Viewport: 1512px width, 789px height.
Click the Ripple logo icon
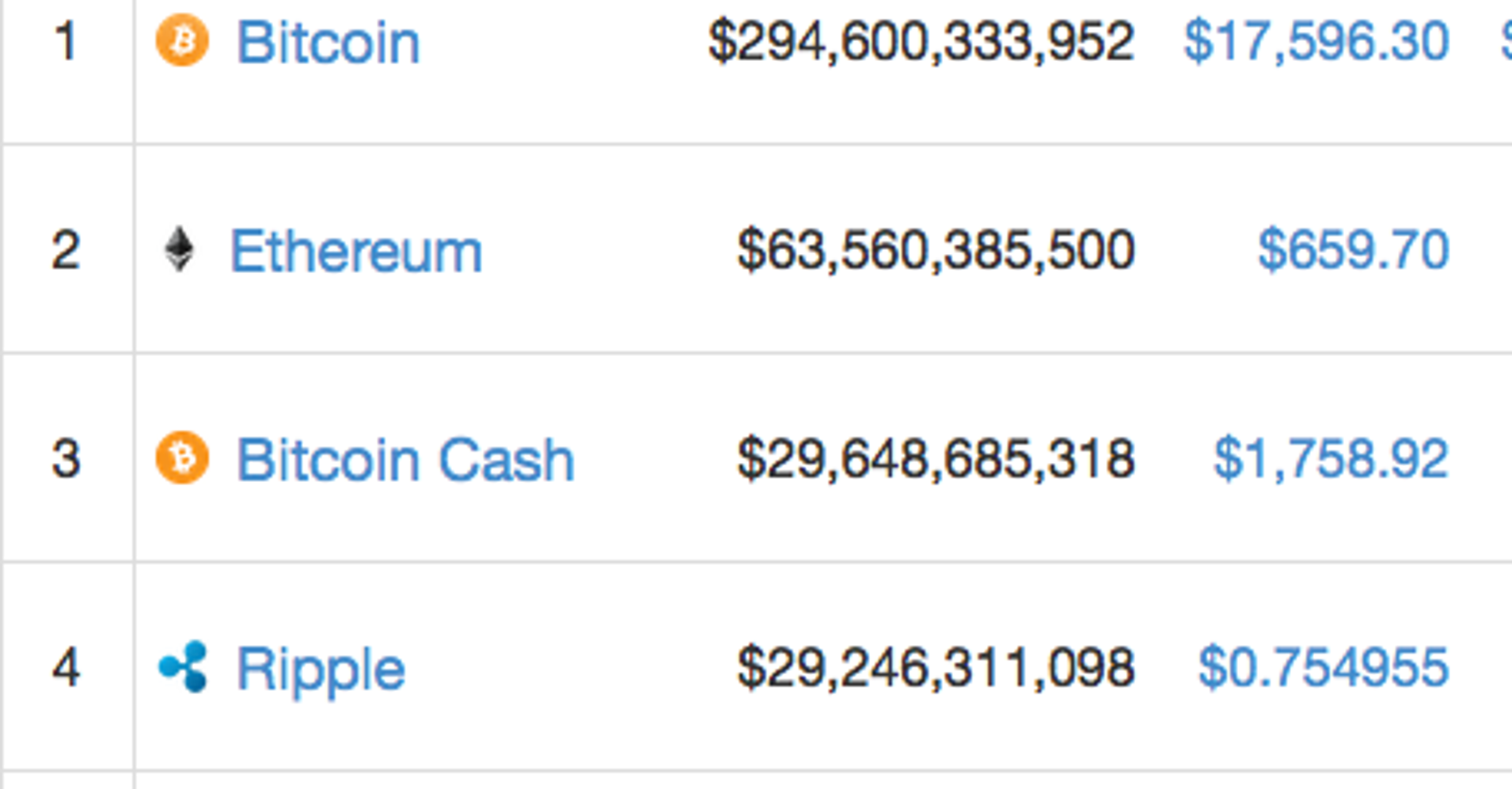pyautogui.click(x=184, y=666)
